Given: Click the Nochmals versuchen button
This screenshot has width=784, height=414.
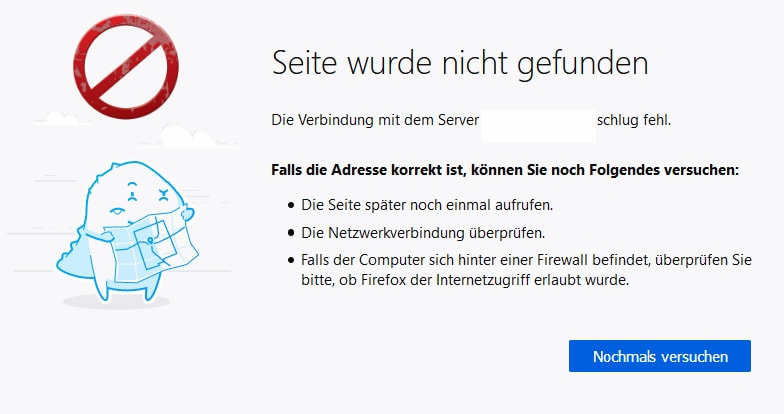Looking at the screenshot, I should tap(660, 356).
